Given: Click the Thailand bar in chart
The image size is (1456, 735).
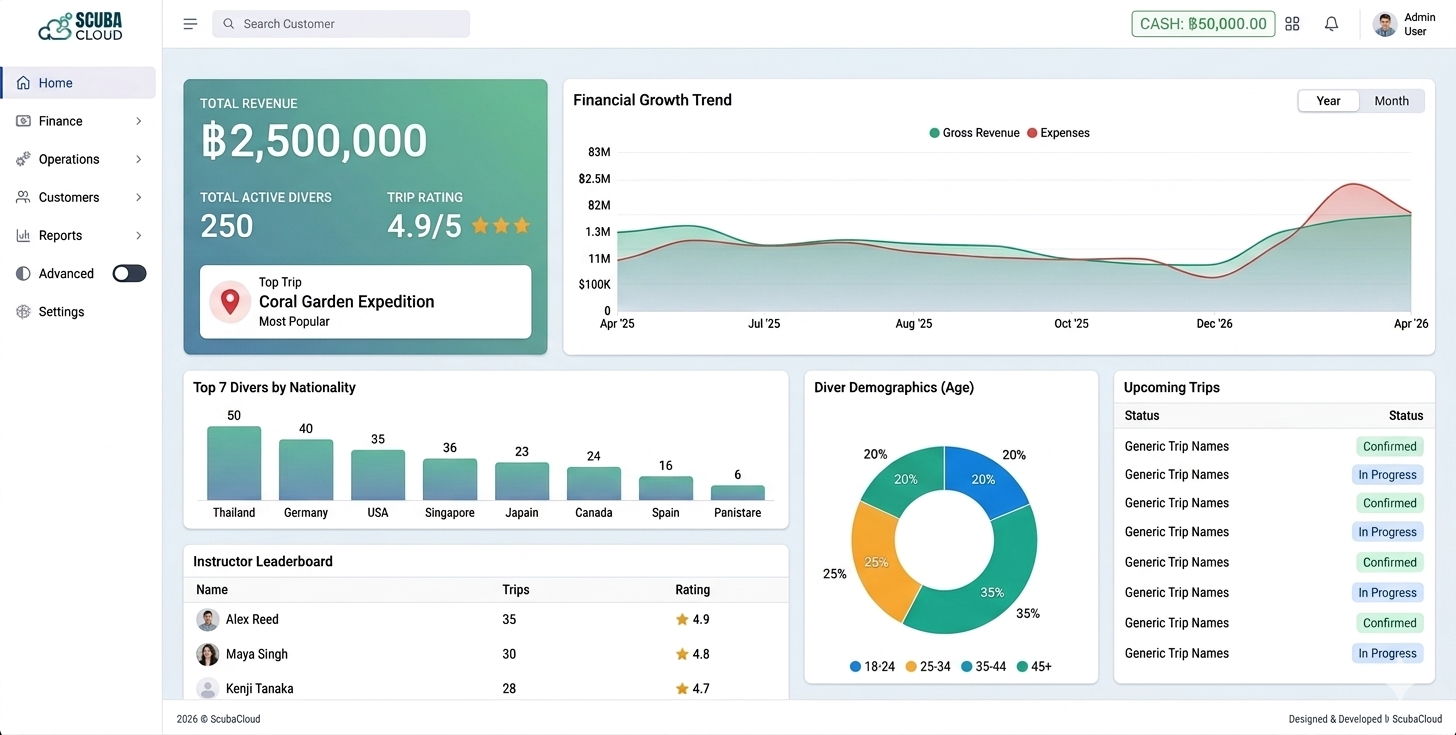Looking at the screenshot, I should pyautogui.click(x=234, y=463).
